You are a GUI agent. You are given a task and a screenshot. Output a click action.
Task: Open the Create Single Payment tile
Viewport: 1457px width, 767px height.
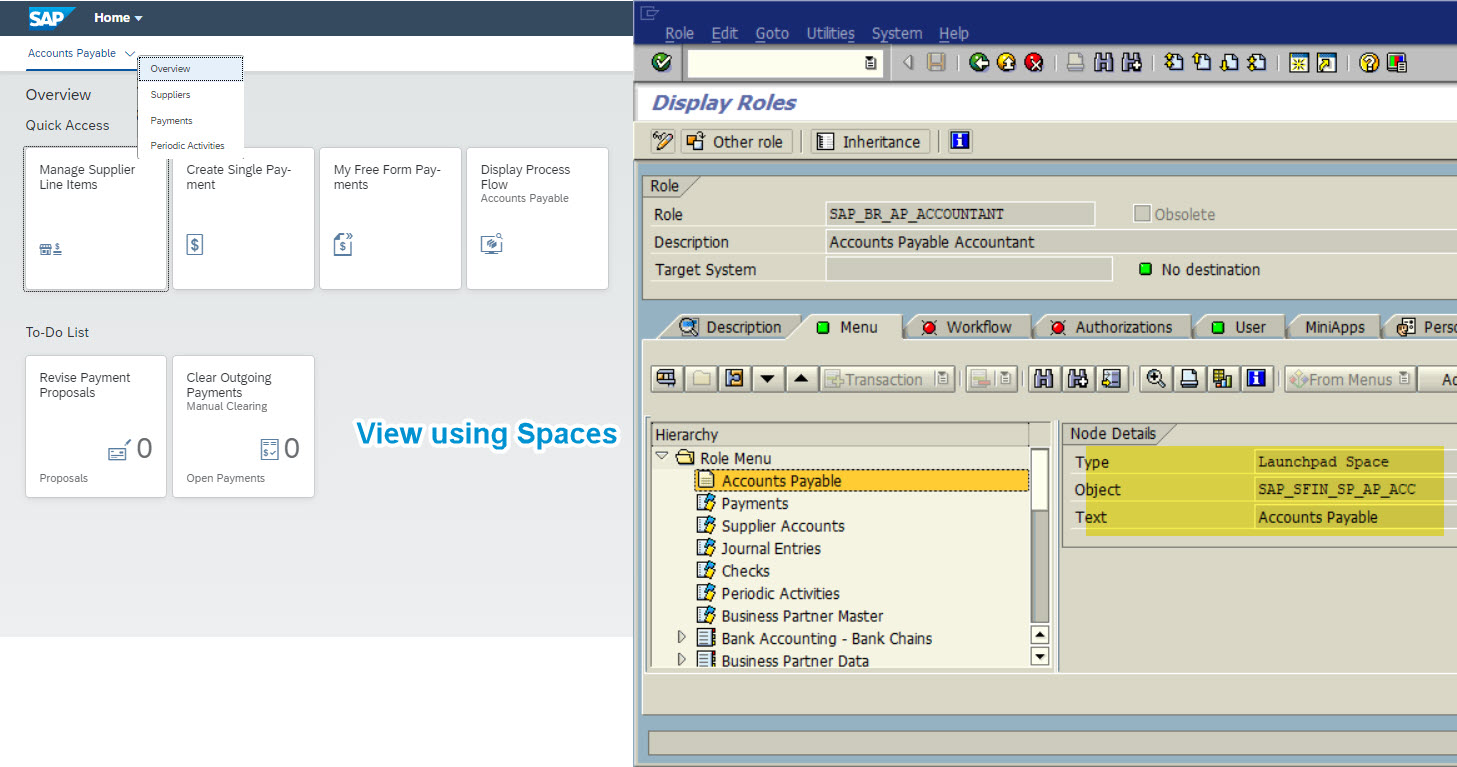[x=243, y=219]
